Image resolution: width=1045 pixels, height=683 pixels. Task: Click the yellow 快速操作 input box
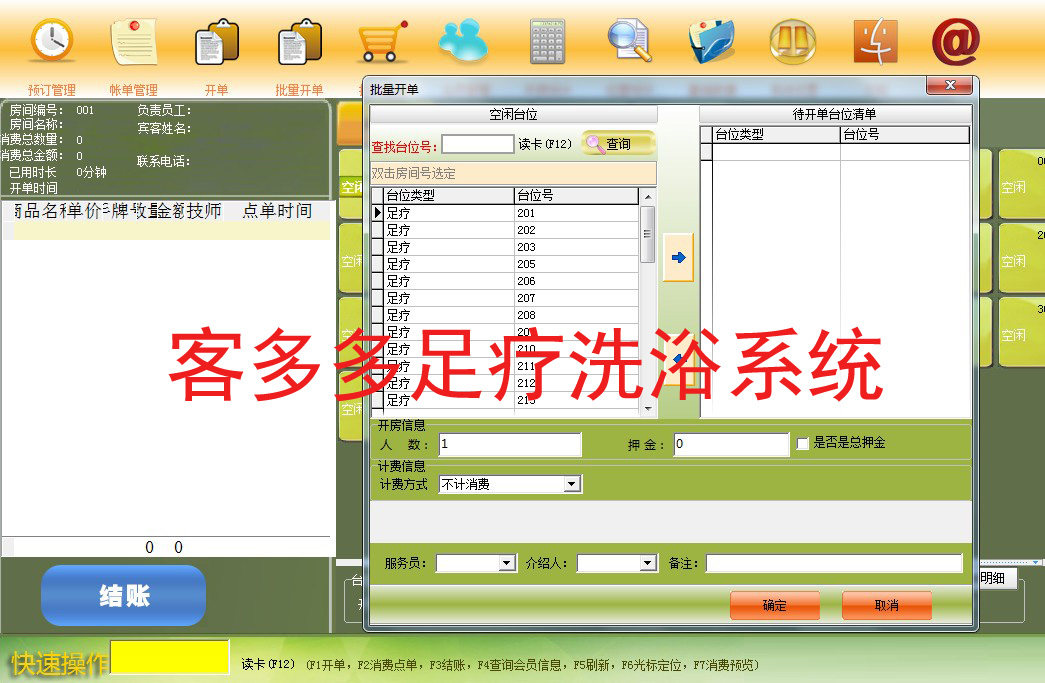(170, 658)
